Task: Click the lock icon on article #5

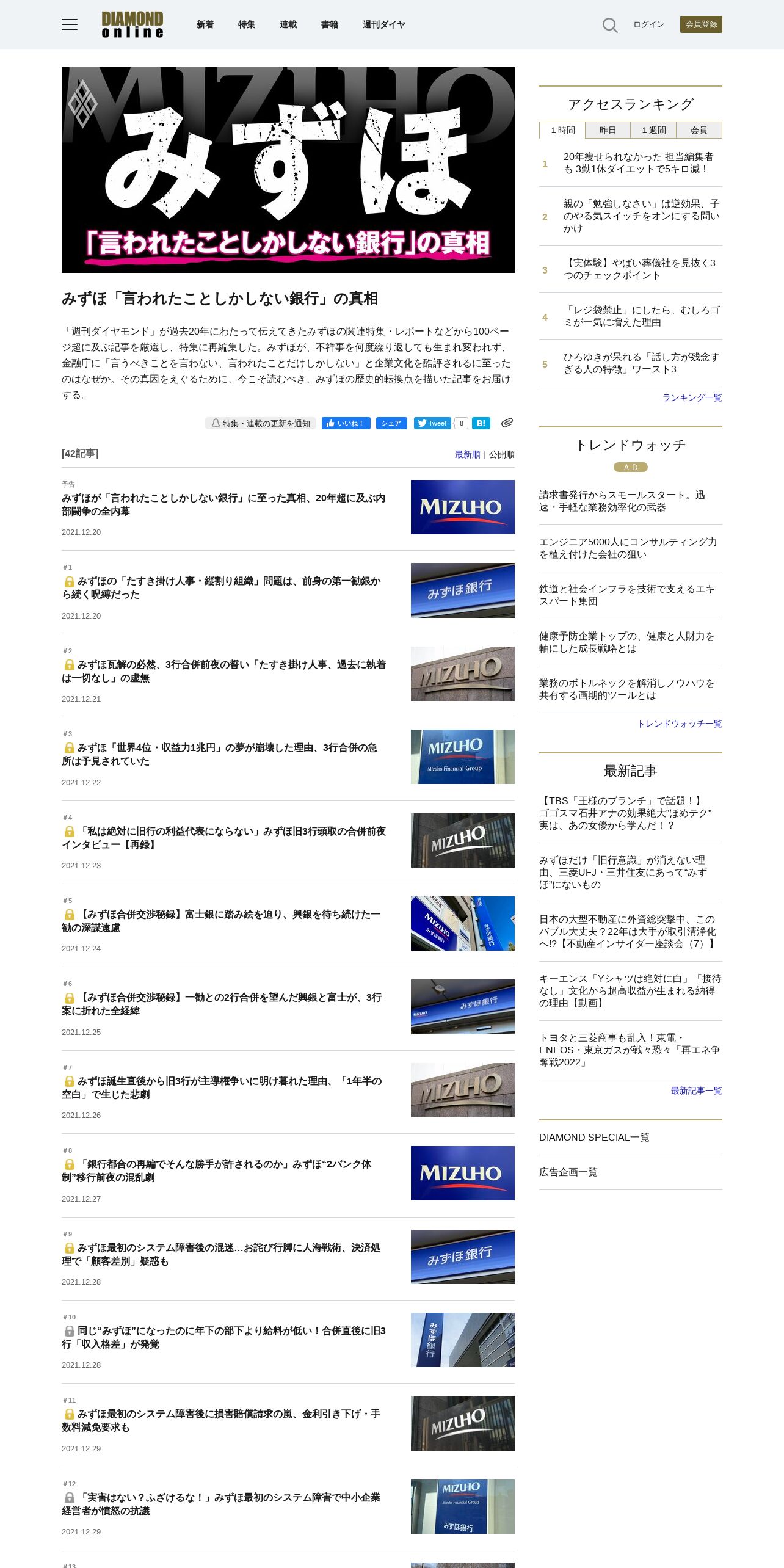Action: click(x=70, y=915)
